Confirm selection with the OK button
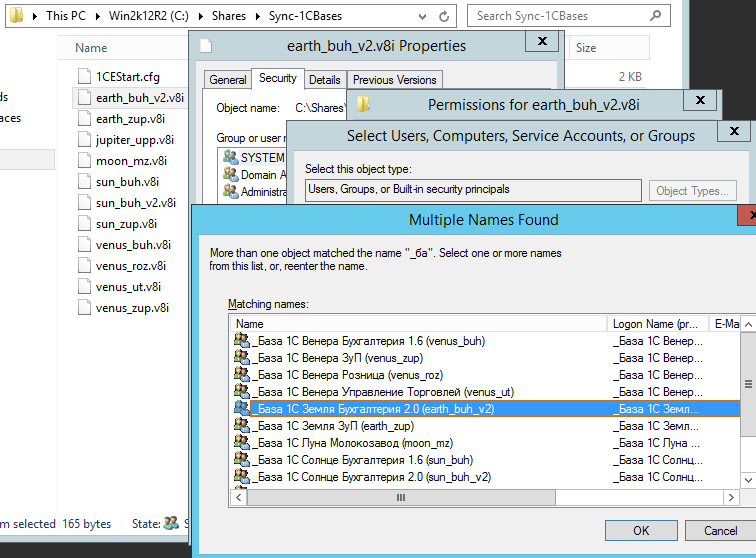The width and height of the screenshot is (756, 558). point(641,531)
